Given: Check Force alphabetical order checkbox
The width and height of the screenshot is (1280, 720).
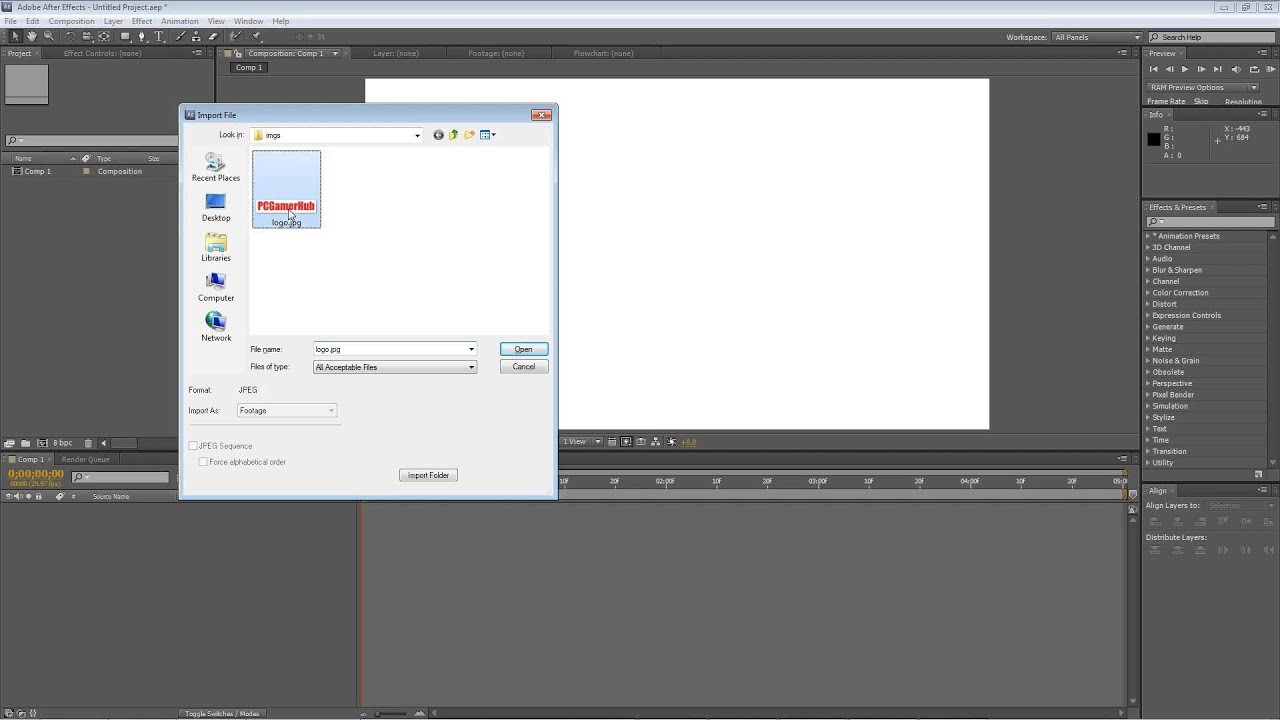Looking at the screenshot, I should [x=203, y=462].
